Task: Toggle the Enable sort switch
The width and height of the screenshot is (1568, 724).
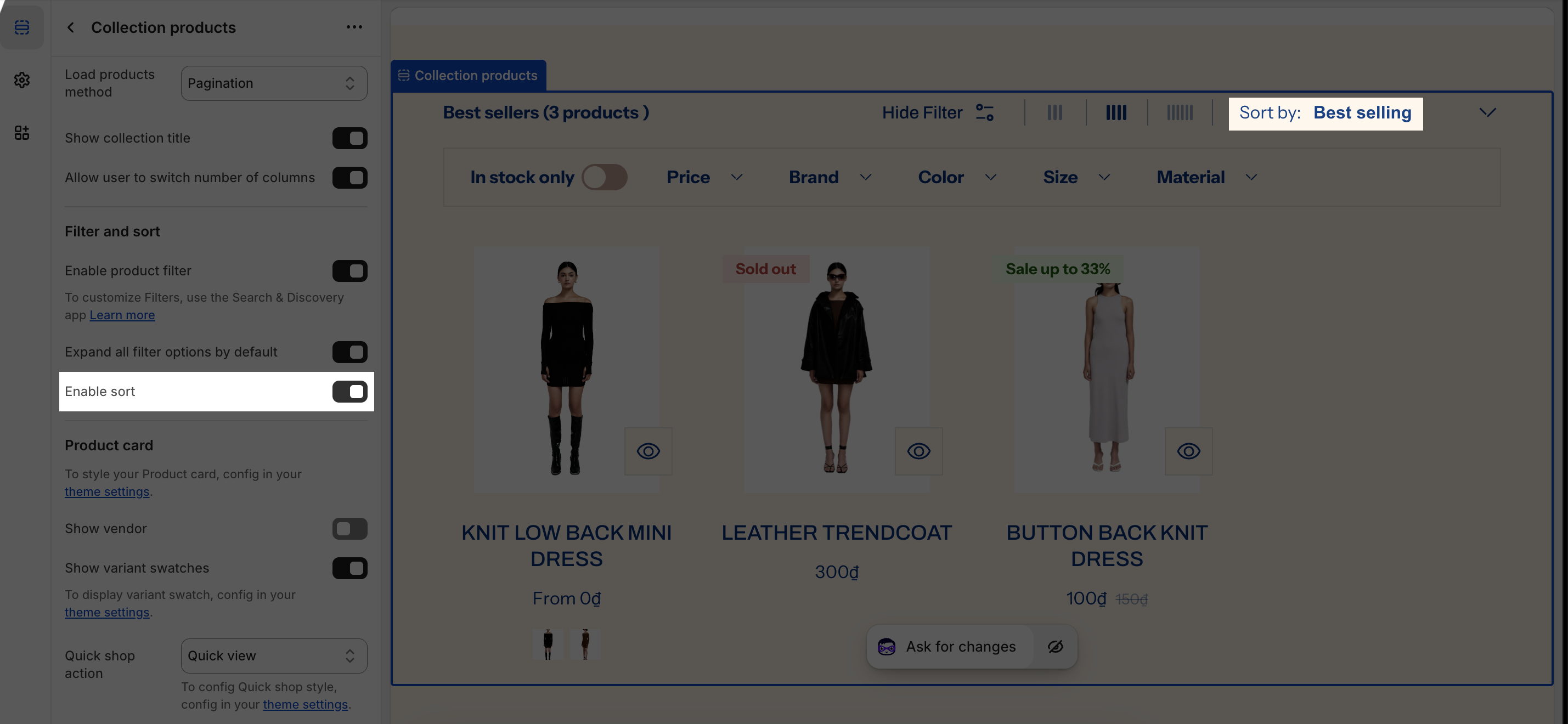Action: [x=349, y=391]
